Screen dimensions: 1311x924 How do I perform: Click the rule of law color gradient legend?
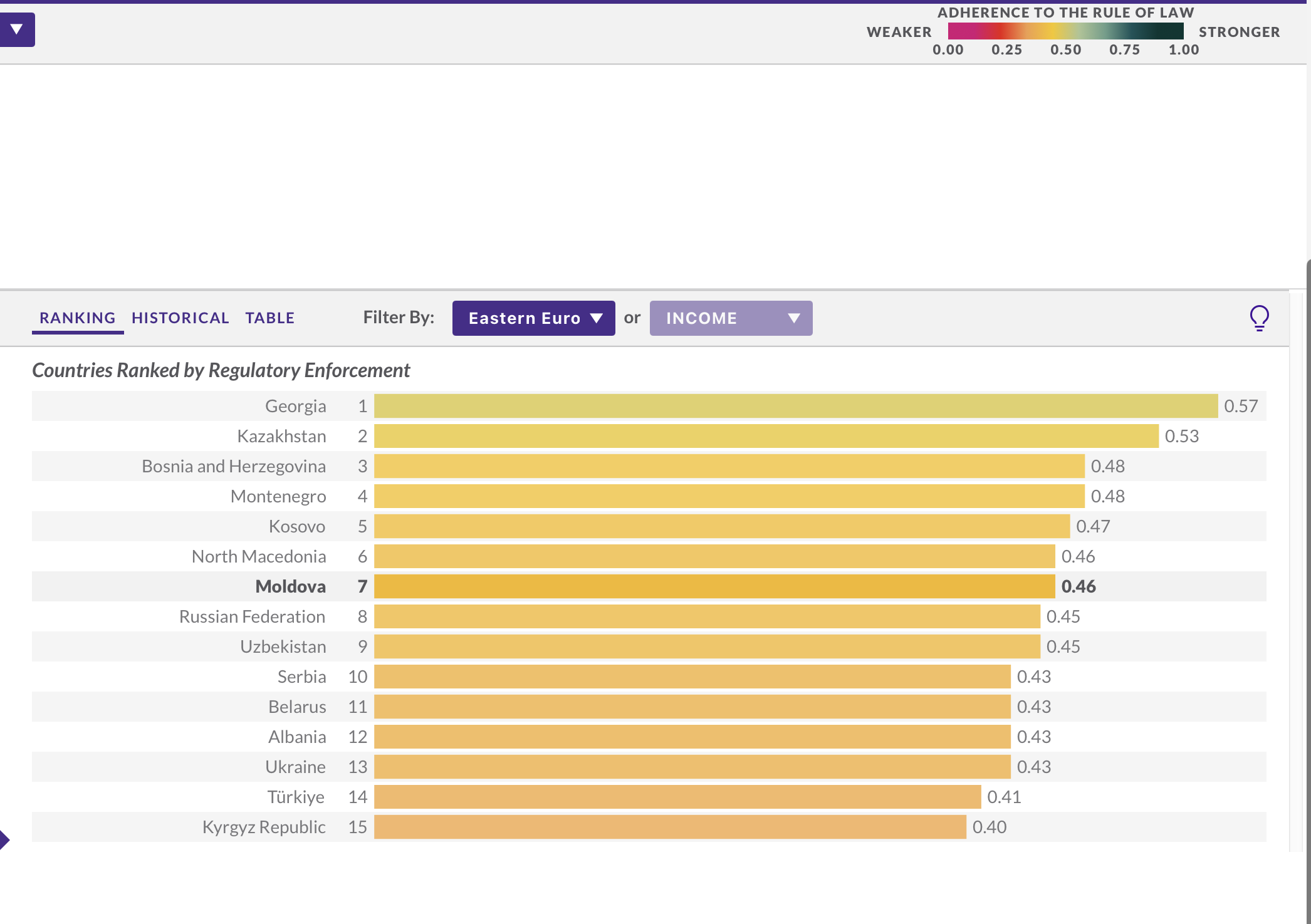(x=1065, y=31)
